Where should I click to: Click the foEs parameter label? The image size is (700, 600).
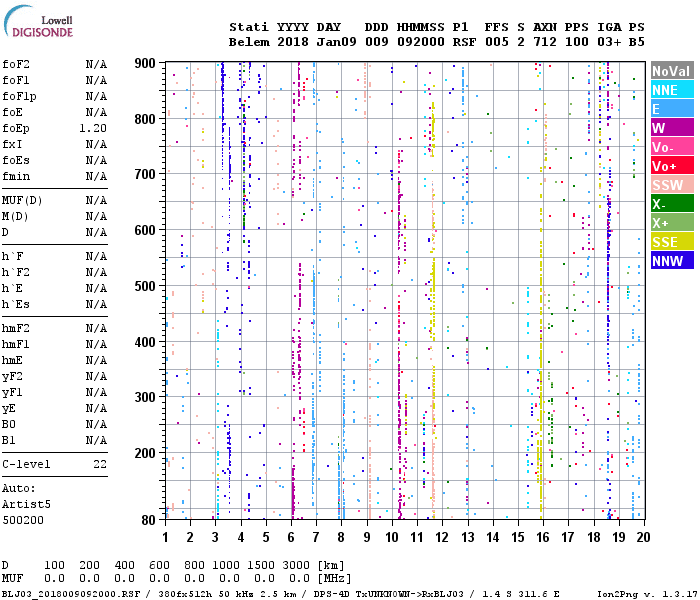16,161
